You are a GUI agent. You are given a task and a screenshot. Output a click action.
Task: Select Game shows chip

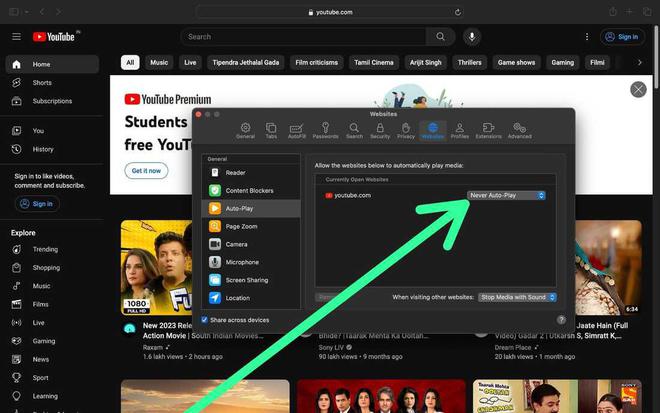[516, 62]
